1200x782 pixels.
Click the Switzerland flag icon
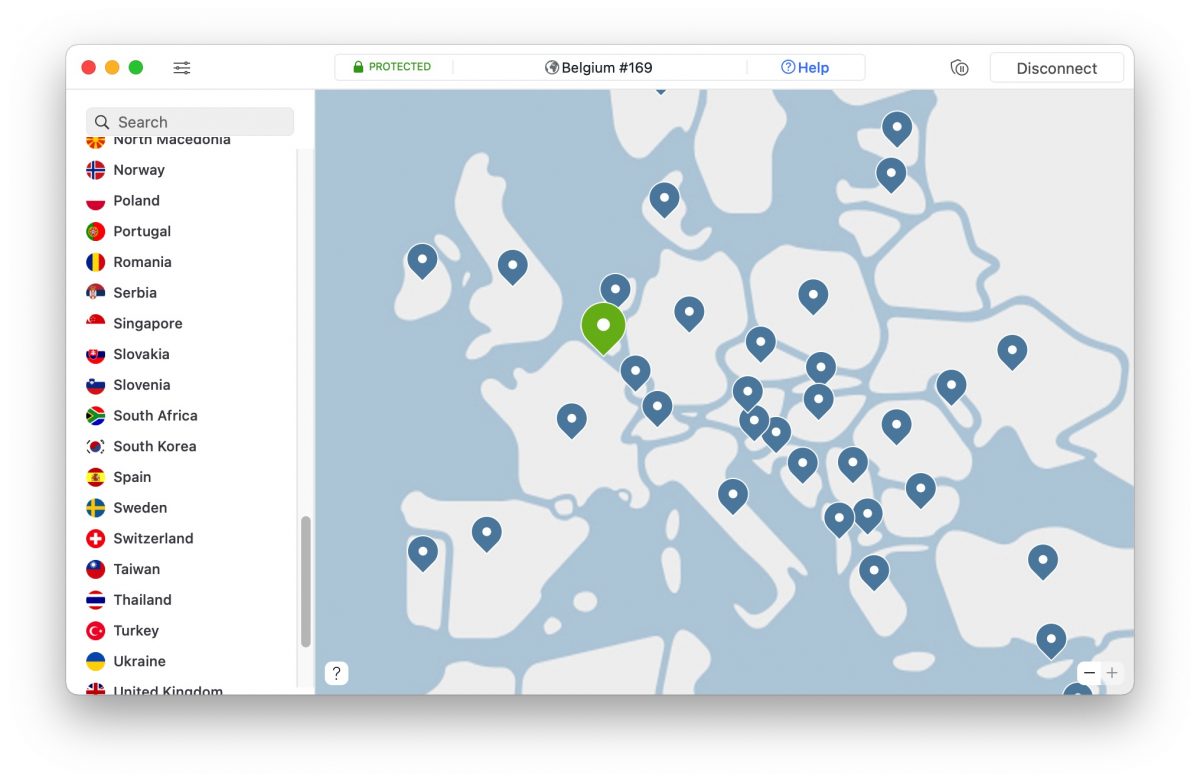point(96,539)
